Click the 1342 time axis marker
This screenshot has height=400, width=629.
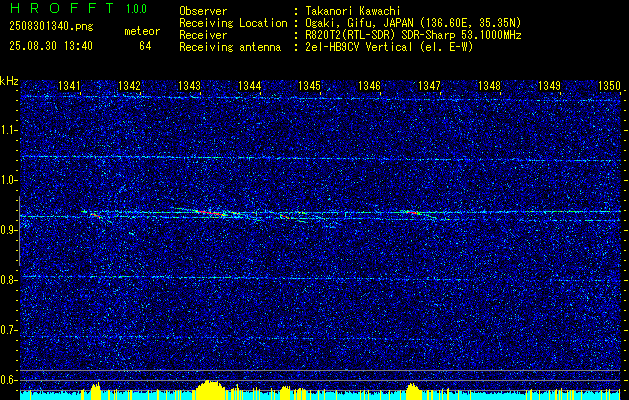click(x=129, y=86)
